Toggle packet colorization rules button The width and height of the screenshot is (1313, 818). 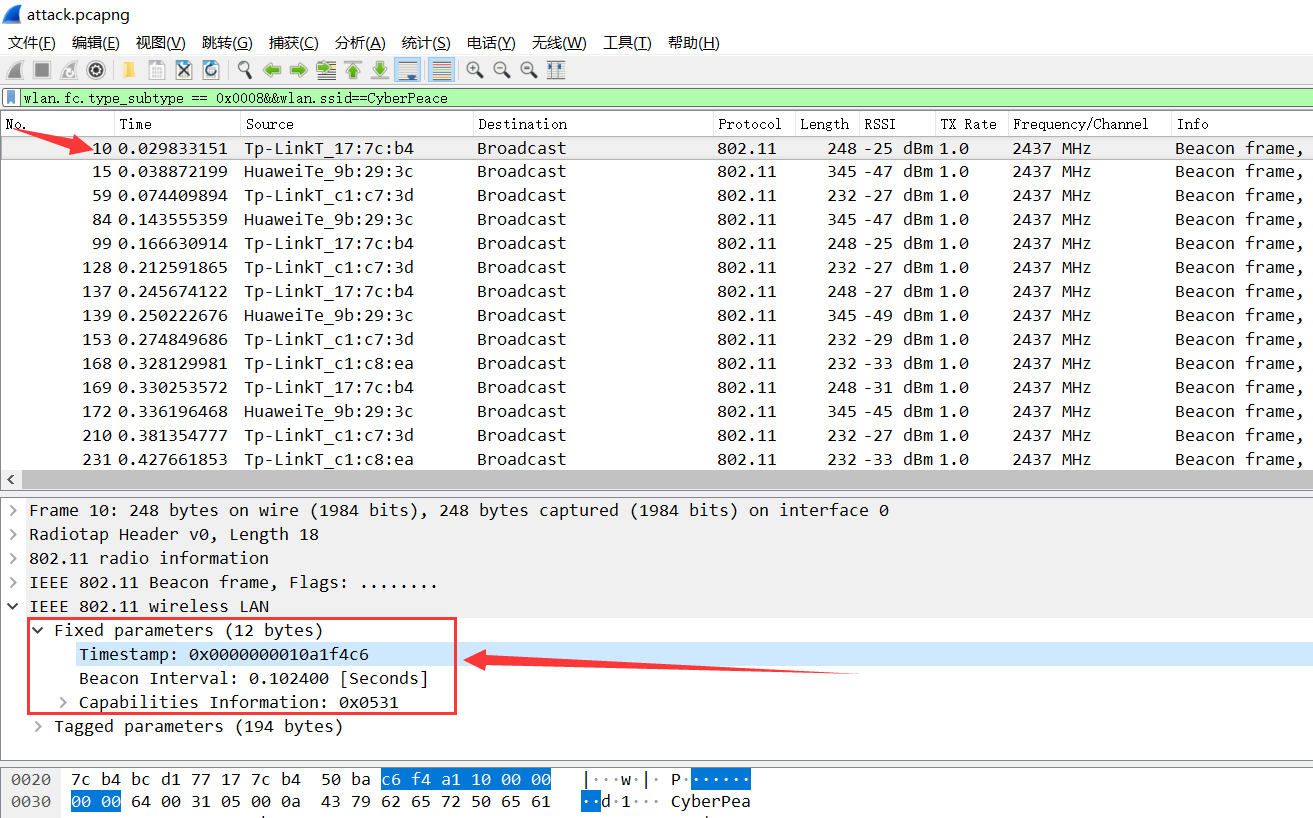[440, 70]
